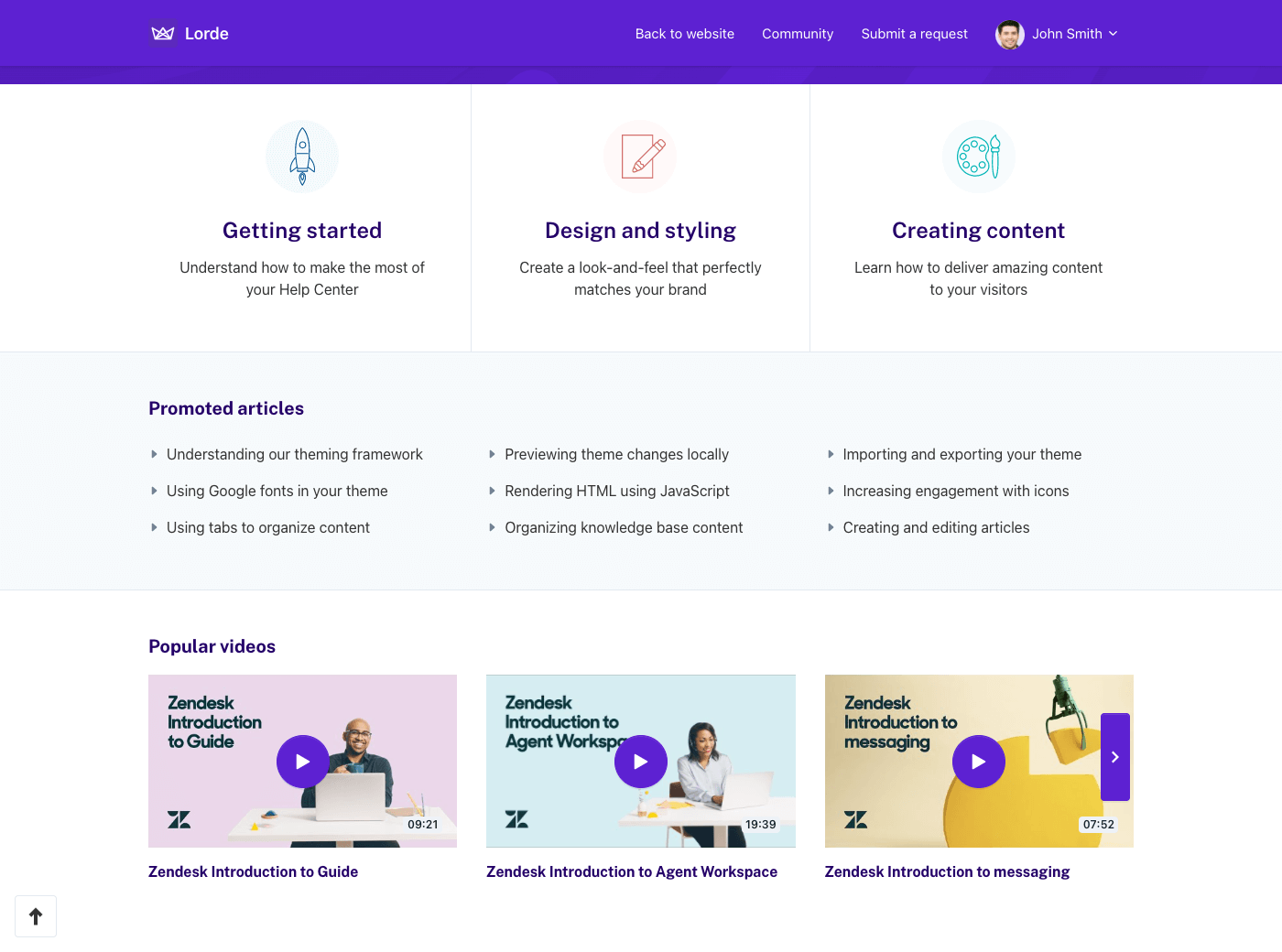Image resolution: width=1282 pixels, height=952 pixels.
Task: Click the Popular videos heading
Action: click(x=212, y=646)
